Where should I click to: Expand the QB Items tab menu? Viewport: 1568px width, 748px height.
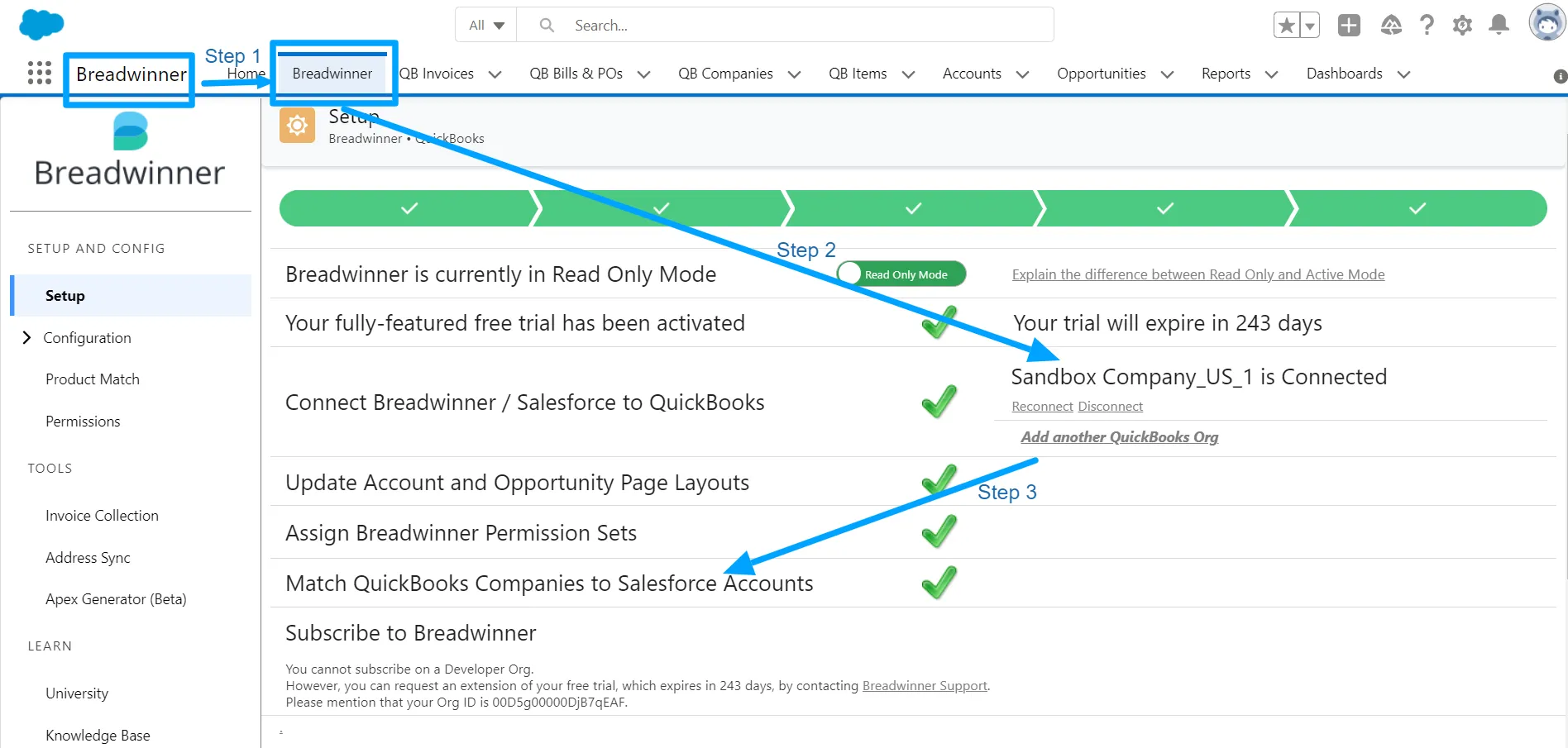click(x=909, y=74)
